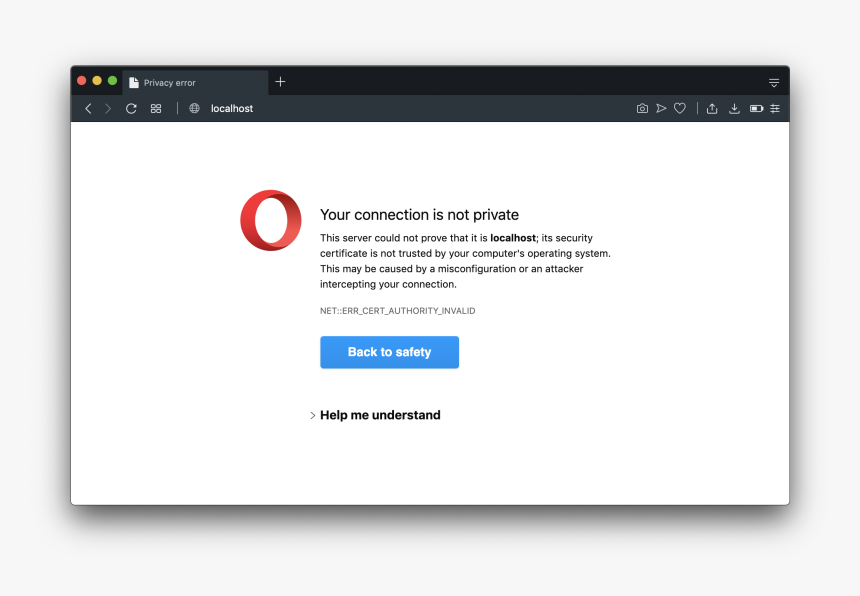Click the globe site info icon
860x596 pixels.
pyautogui.click(x=194, y=108)
